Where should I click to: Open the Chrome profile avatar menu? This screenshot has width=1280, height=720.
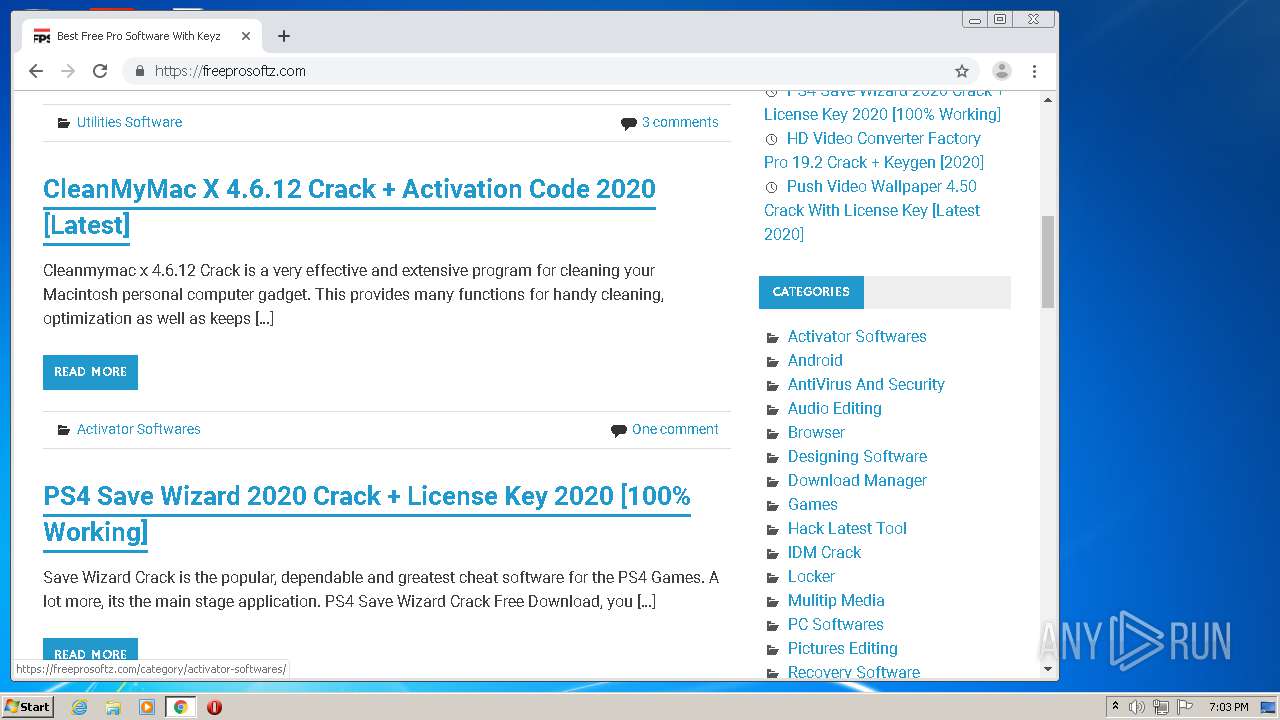pyautogui.click(x=1001, y=71)
